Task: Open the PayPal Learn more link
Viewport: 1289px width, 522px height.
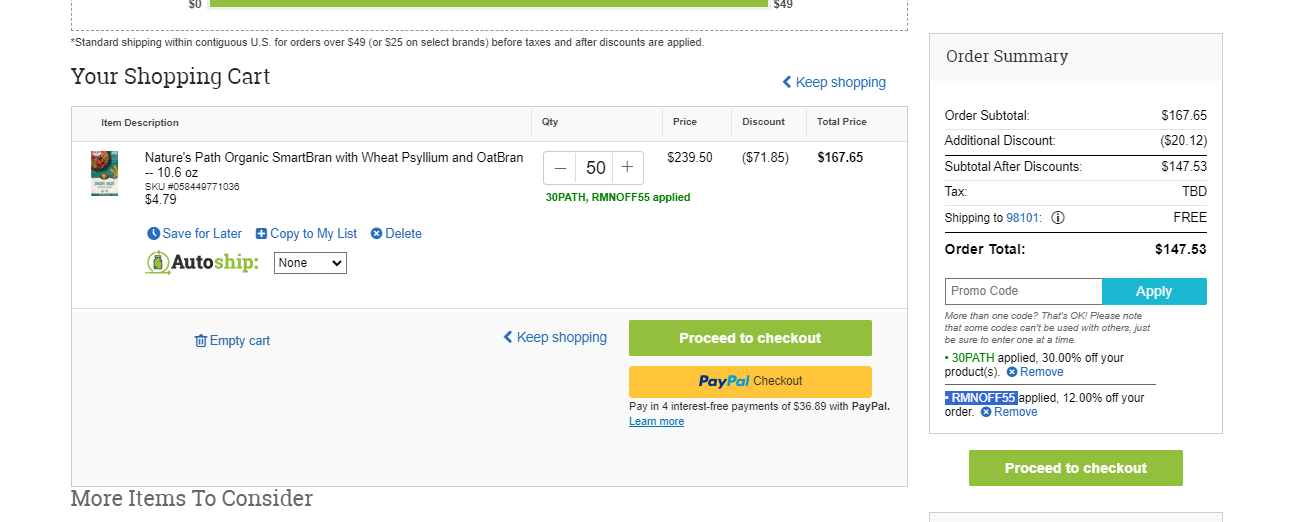Action: point(656,422)
